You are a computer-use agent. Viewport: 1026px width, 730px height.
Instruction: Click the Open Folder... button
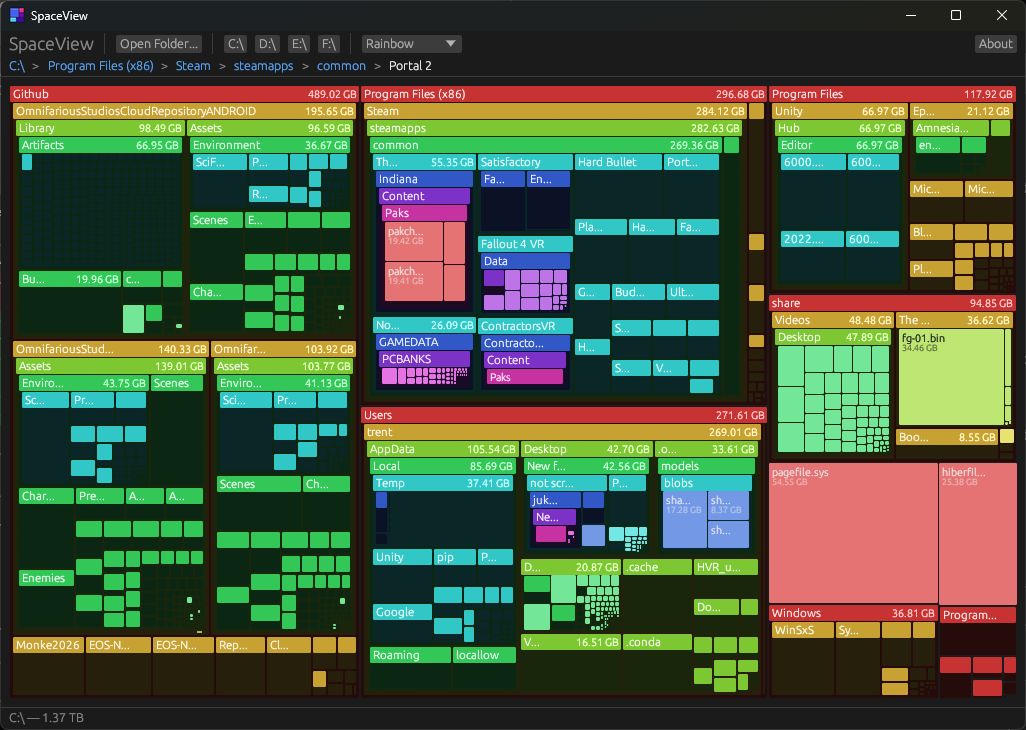158,44
